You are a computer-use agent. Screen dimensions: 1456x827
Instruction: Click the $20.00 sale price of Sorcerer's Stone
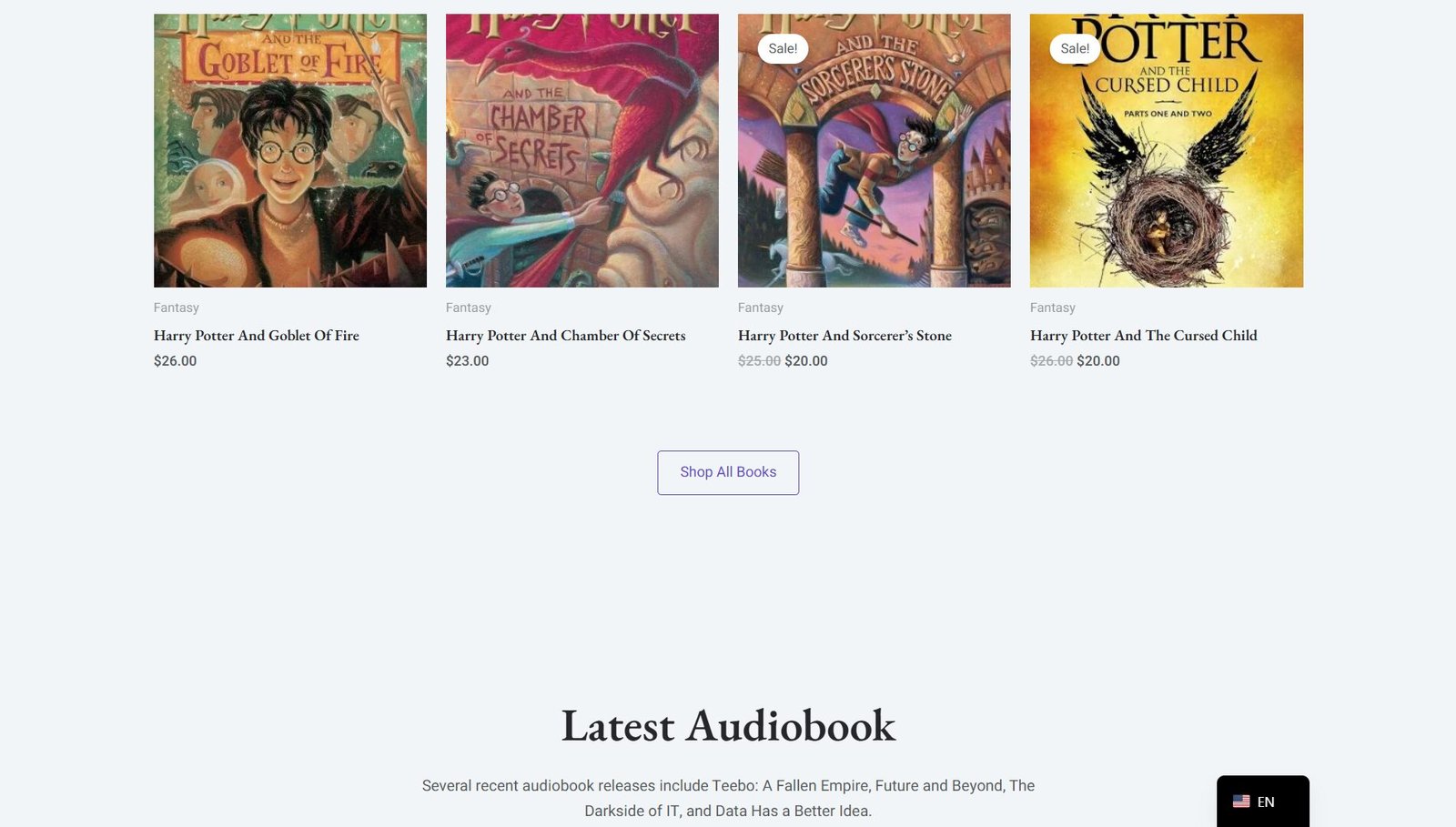(x=806, y=361)
